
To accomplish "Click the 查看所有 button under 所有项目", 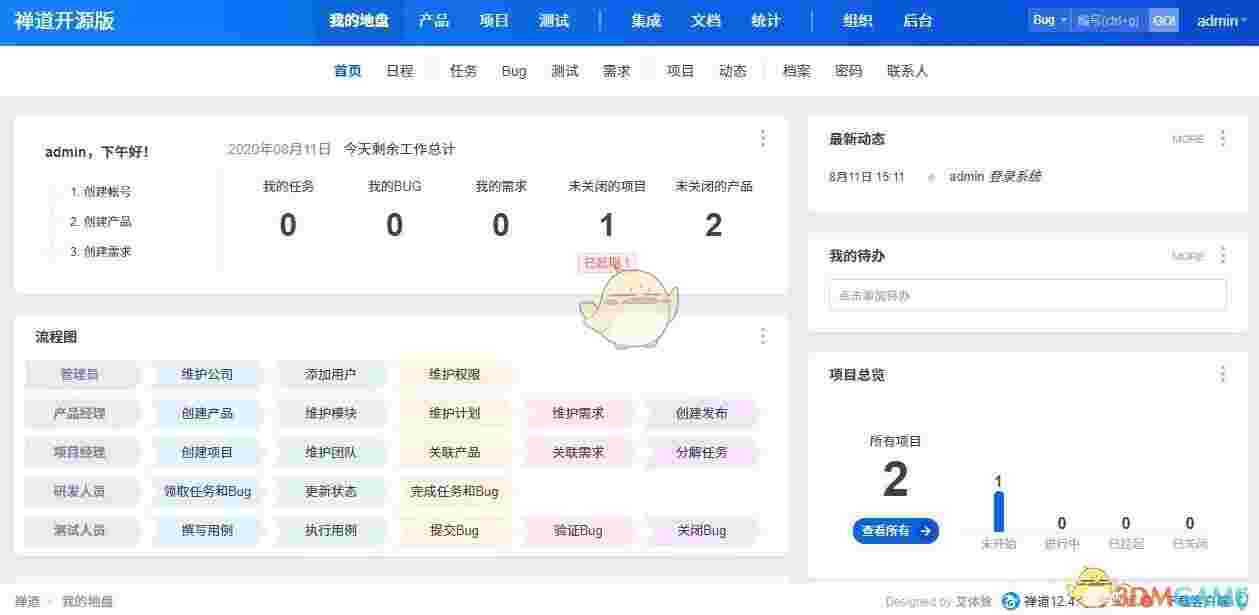I will coord(895,531).
